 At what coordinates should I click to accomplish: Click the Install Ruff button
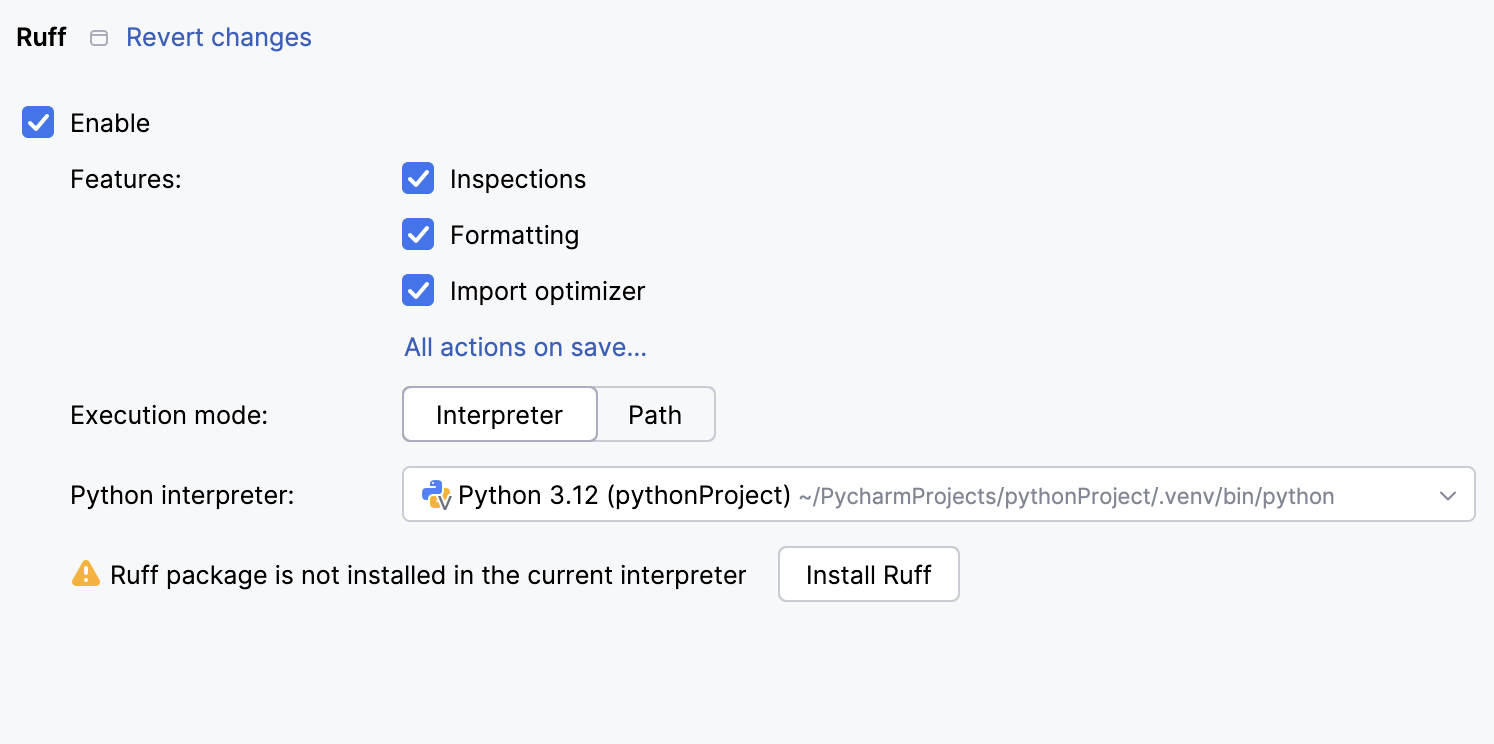(868, 575)
